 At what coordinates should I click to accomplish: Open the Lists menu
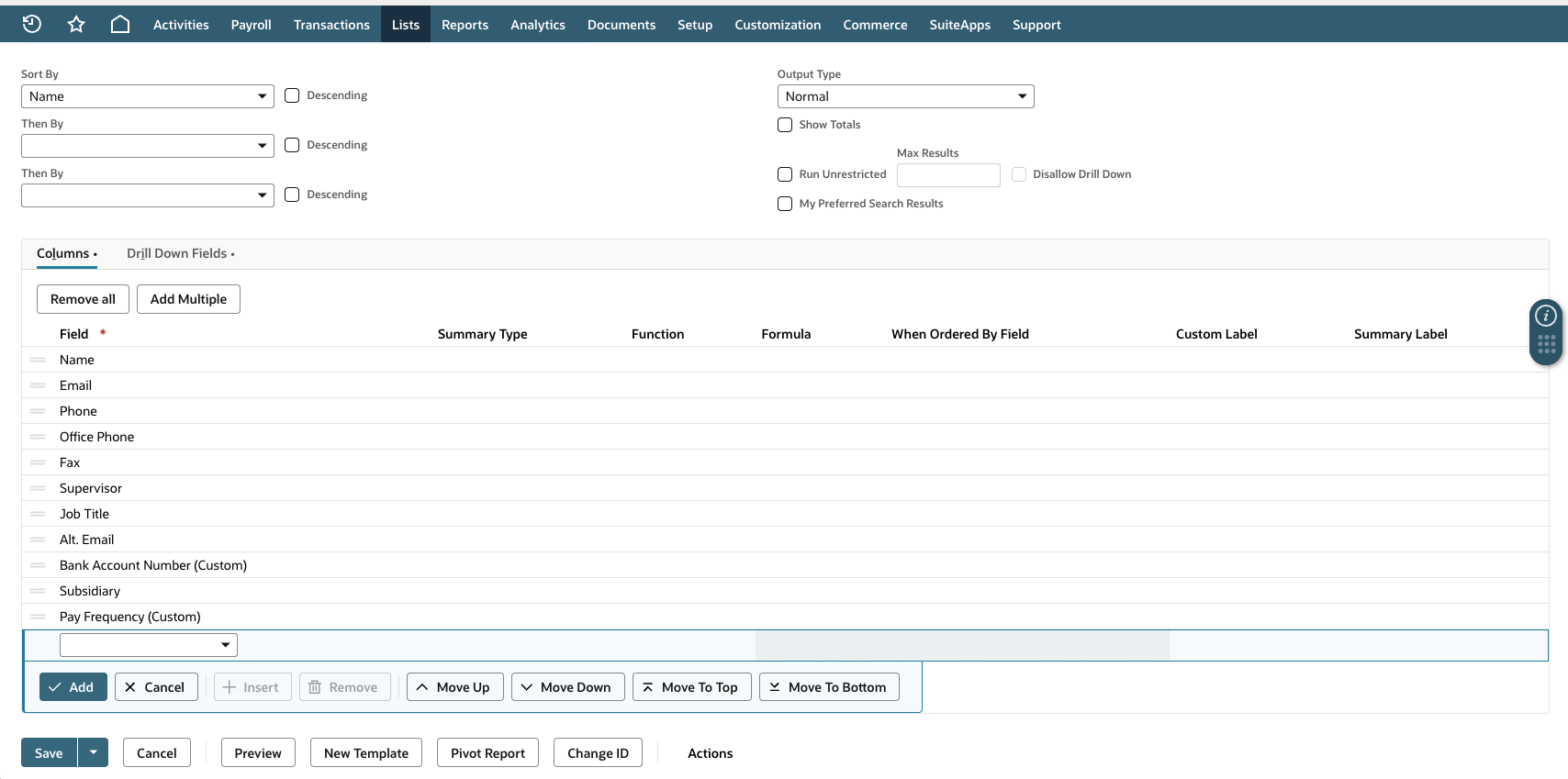point(406,25)
